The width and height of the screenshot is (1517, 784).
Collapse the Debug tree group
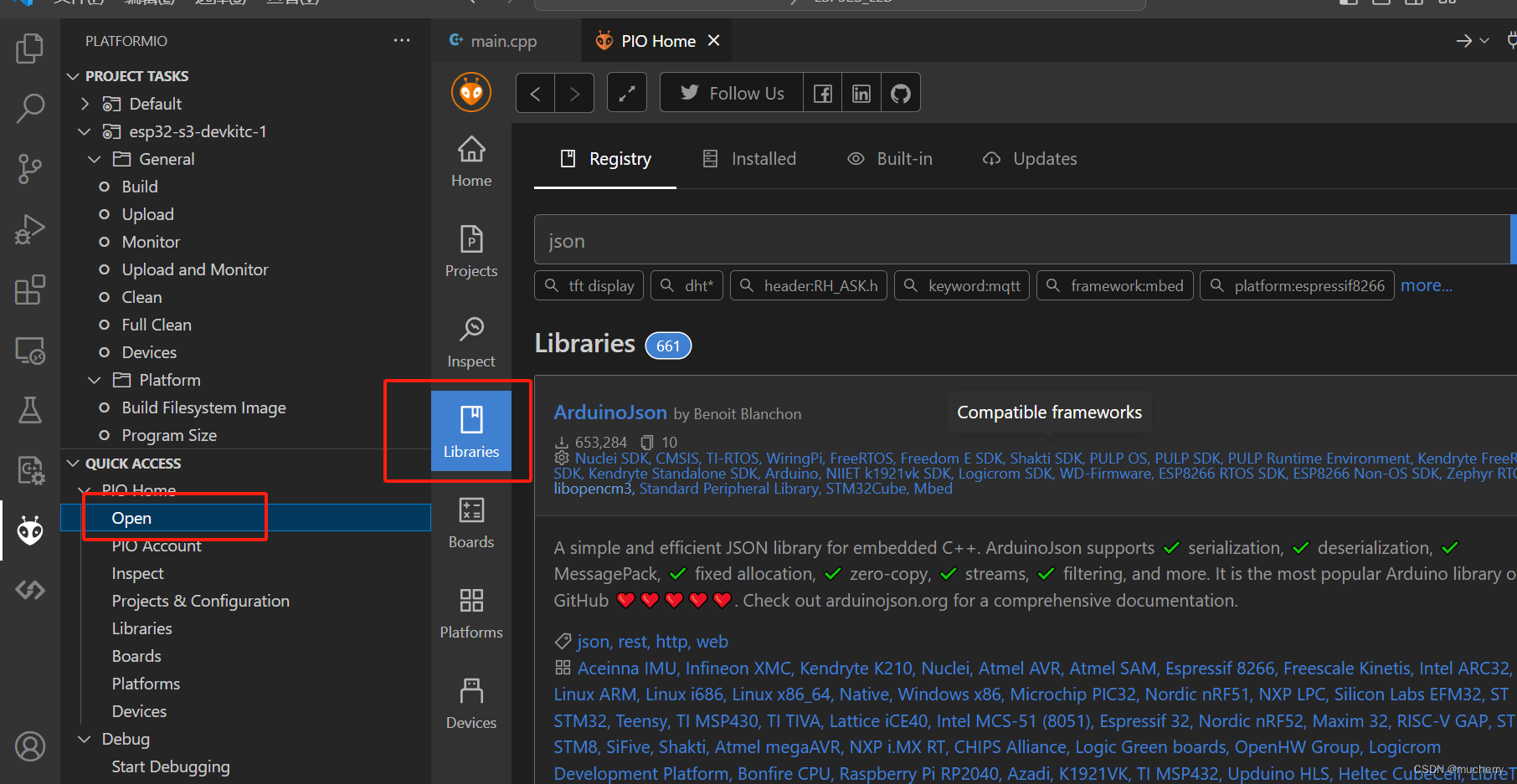coord(85,739)
